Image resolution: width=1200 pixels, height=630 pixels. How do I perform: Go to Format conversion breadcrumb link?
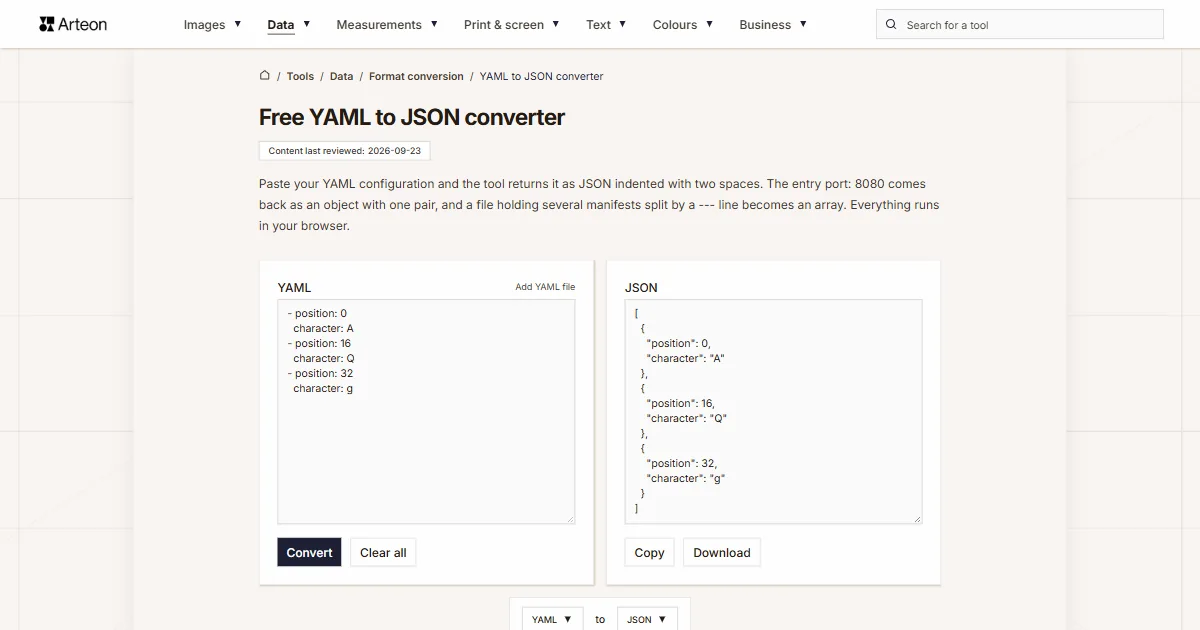416,76
